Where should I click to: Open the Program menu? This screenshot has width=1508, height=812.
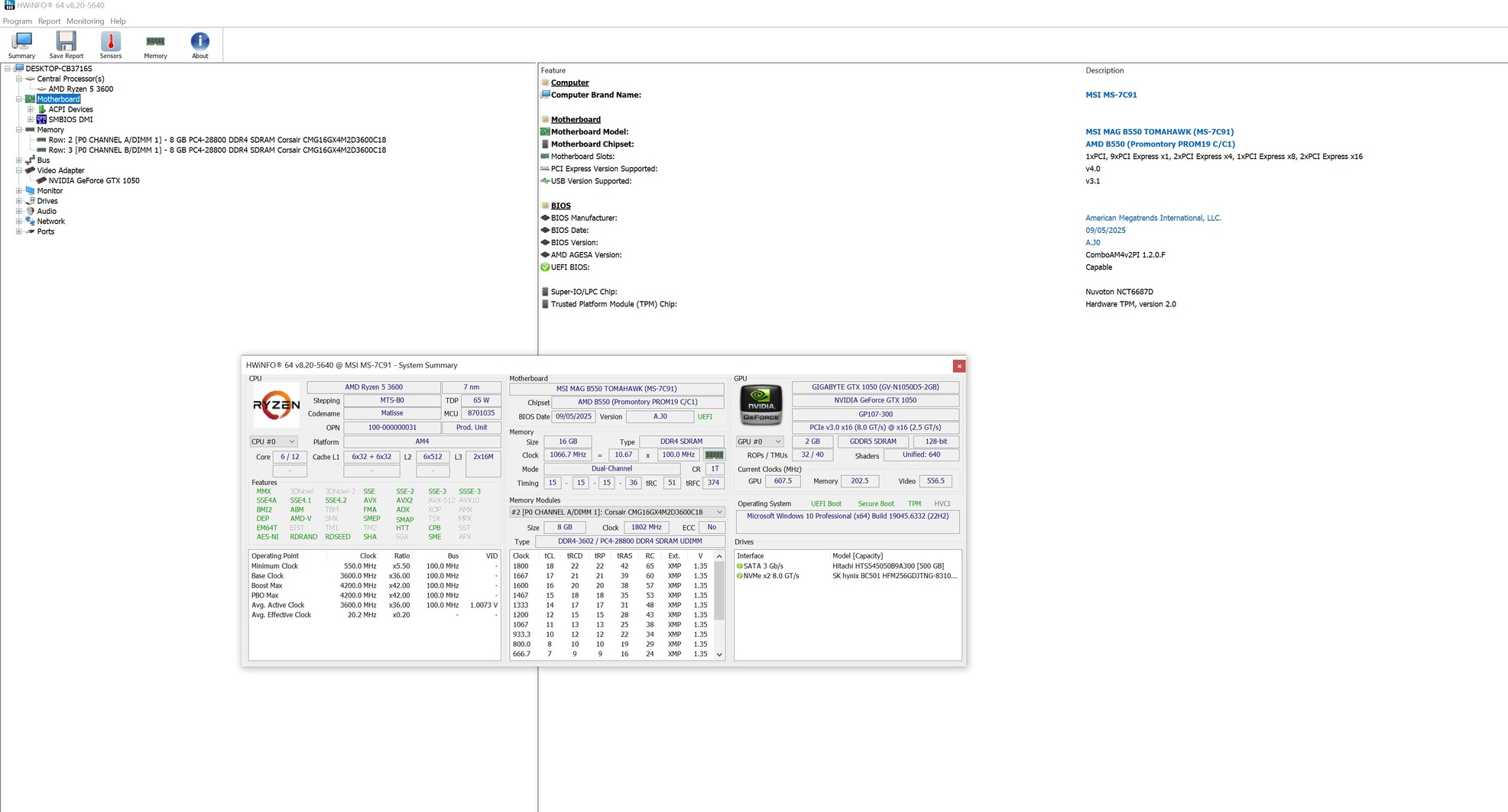click(18, 21)
